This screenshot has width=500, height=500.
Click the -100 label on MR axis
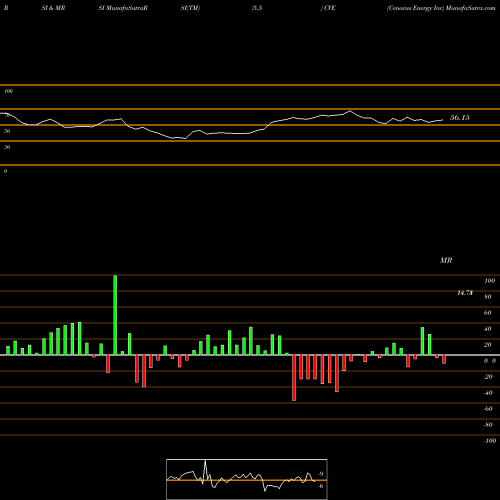(490, 441)
